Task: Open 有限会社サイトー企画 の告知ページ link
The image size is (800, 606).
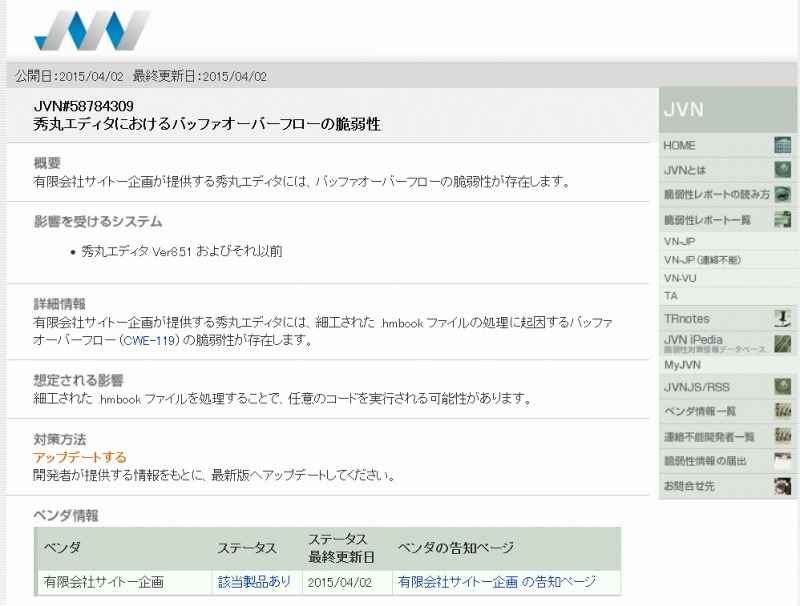Action: pyautogui.click(x=496, y=582)
